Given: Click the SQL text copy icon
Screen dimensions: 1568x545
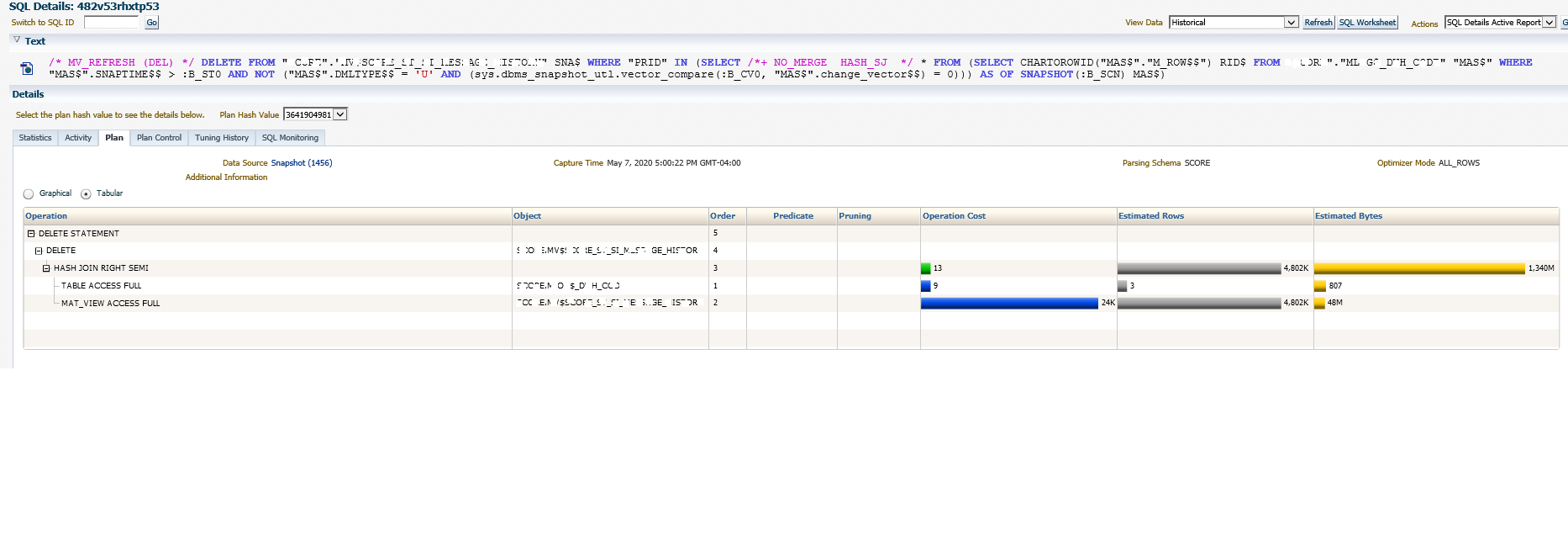Looking at the screenshot, I should (27, 68).
